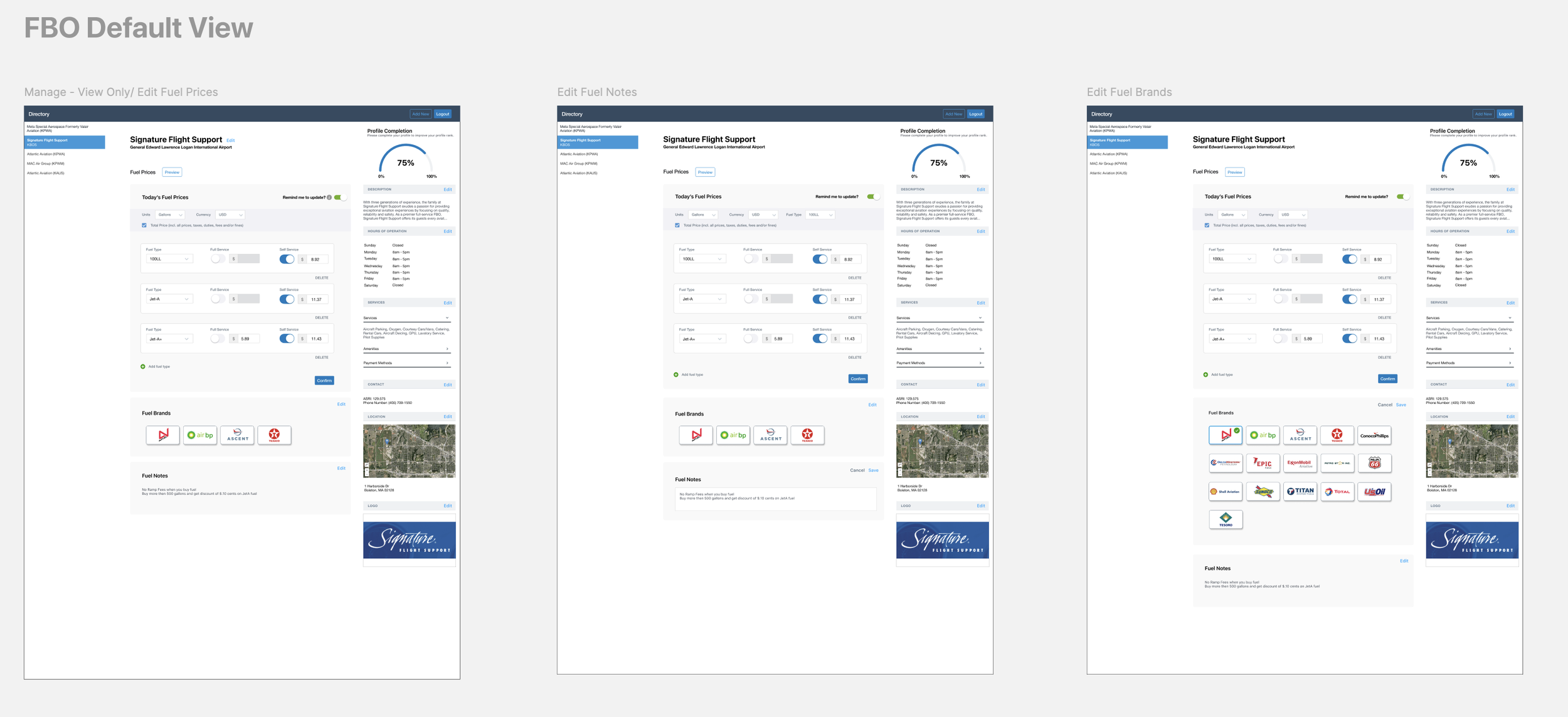Pick the Phillips 66 brand logo
The height and width of the screenshot is (717, 1568).
(x=1374, y=463)
